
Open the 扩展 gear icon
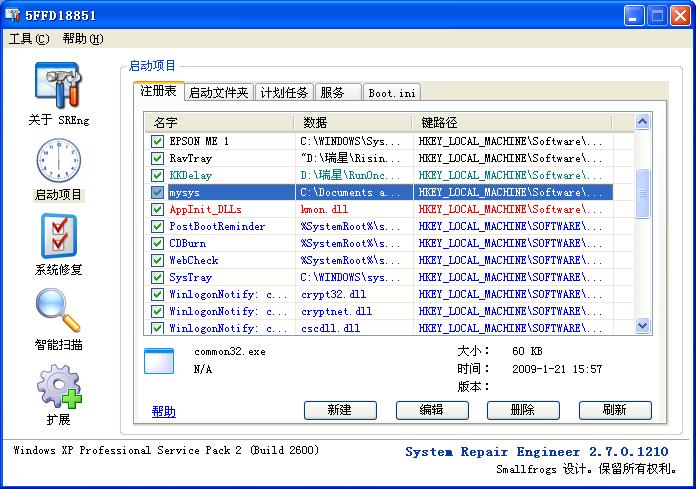pos(59,386)
